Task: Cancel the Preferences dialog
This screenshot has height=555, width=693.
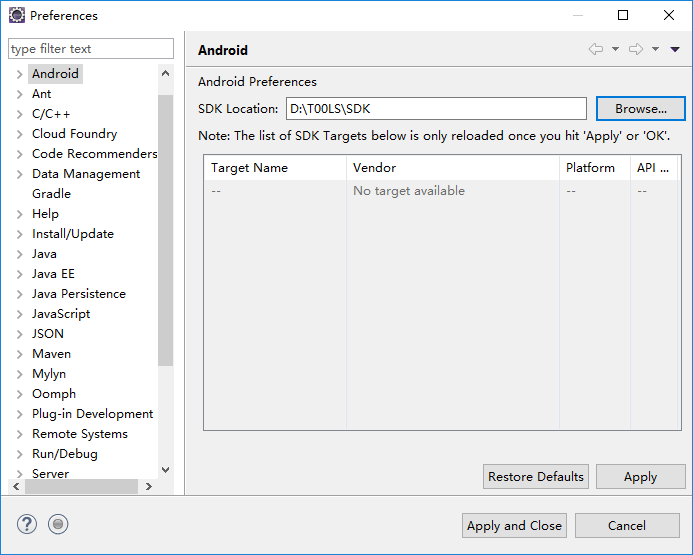Action: (627, 525)
